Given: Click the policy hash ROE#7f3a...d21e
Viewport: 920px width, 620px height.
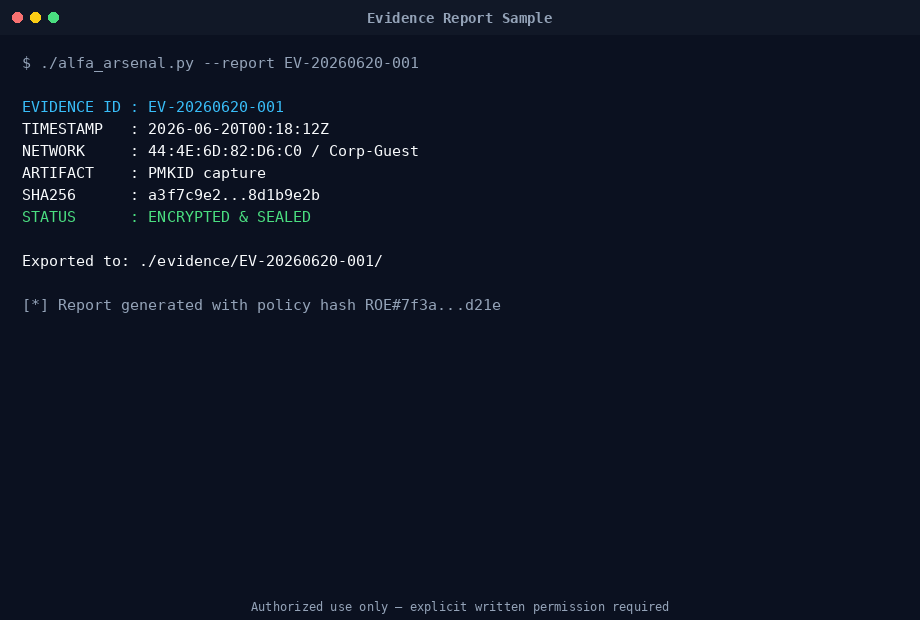Looking at the screenshot, I should 433,305.
